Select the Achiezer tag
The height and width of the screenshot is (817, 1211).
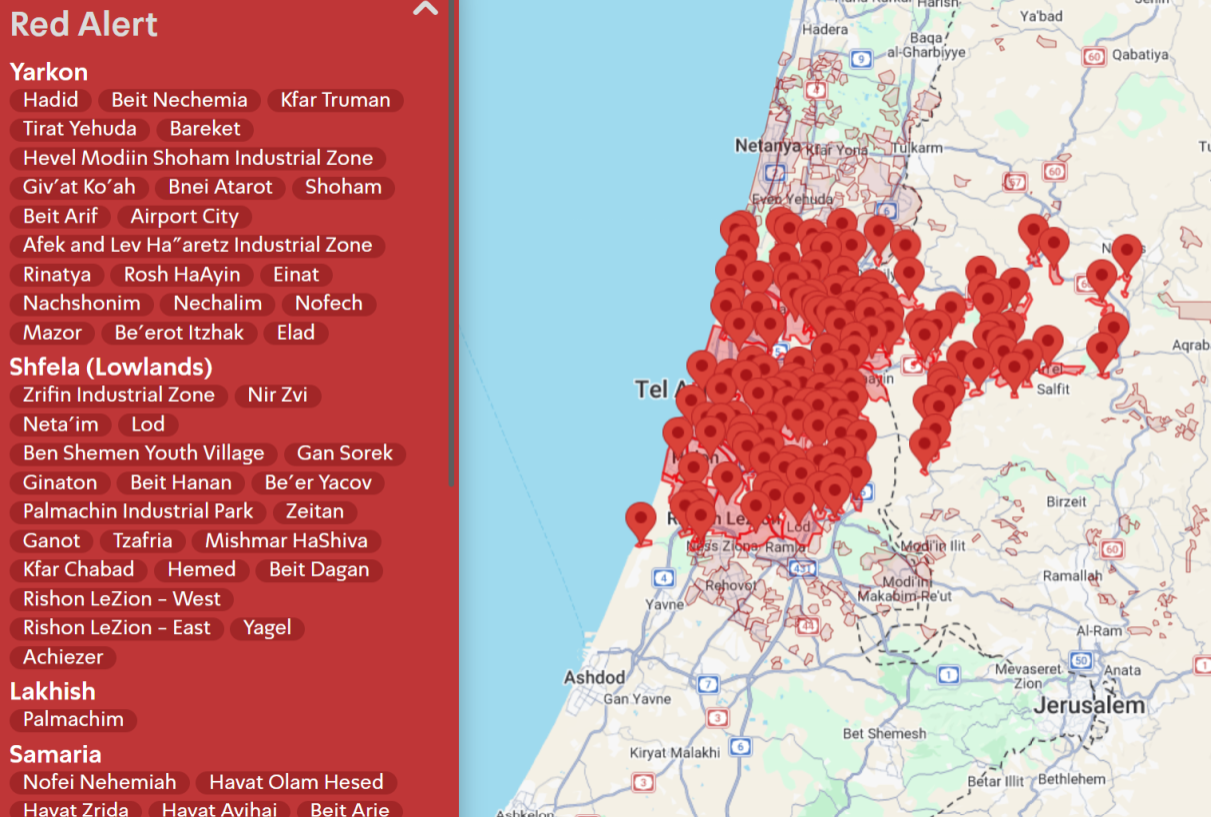[64, 656]
